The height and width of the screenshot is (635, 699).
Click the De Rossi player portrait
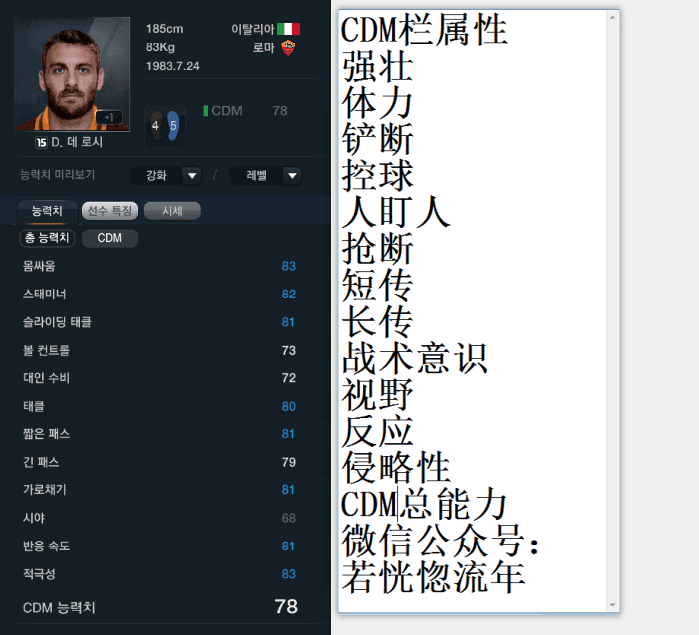click(72, 74)
